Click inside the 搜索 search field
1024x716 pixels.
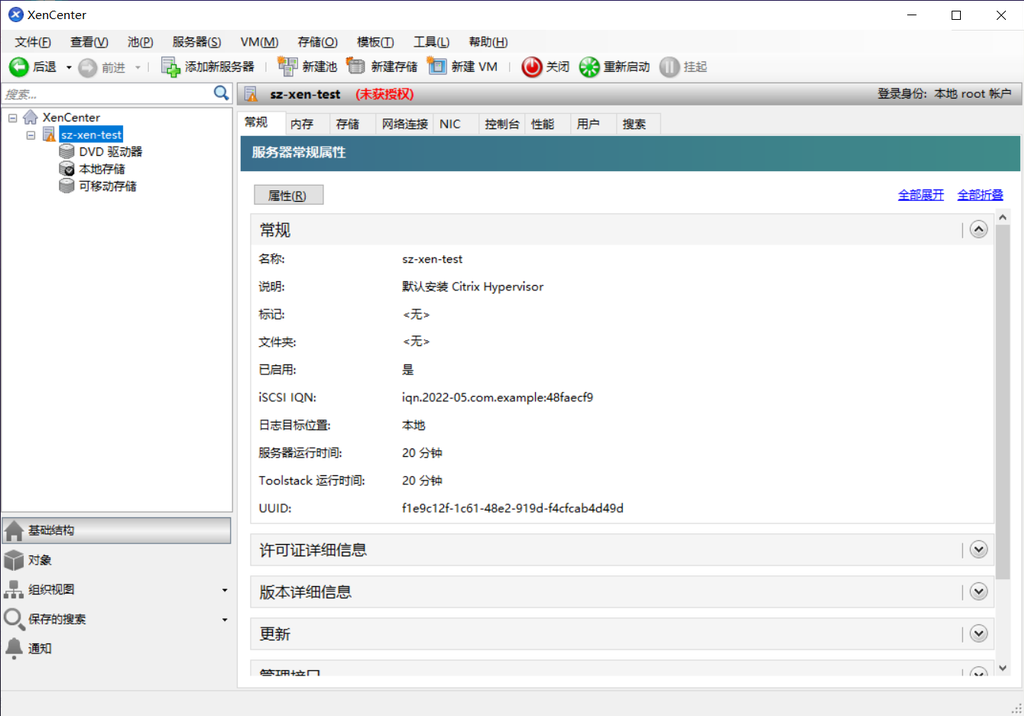pos(100,92)
